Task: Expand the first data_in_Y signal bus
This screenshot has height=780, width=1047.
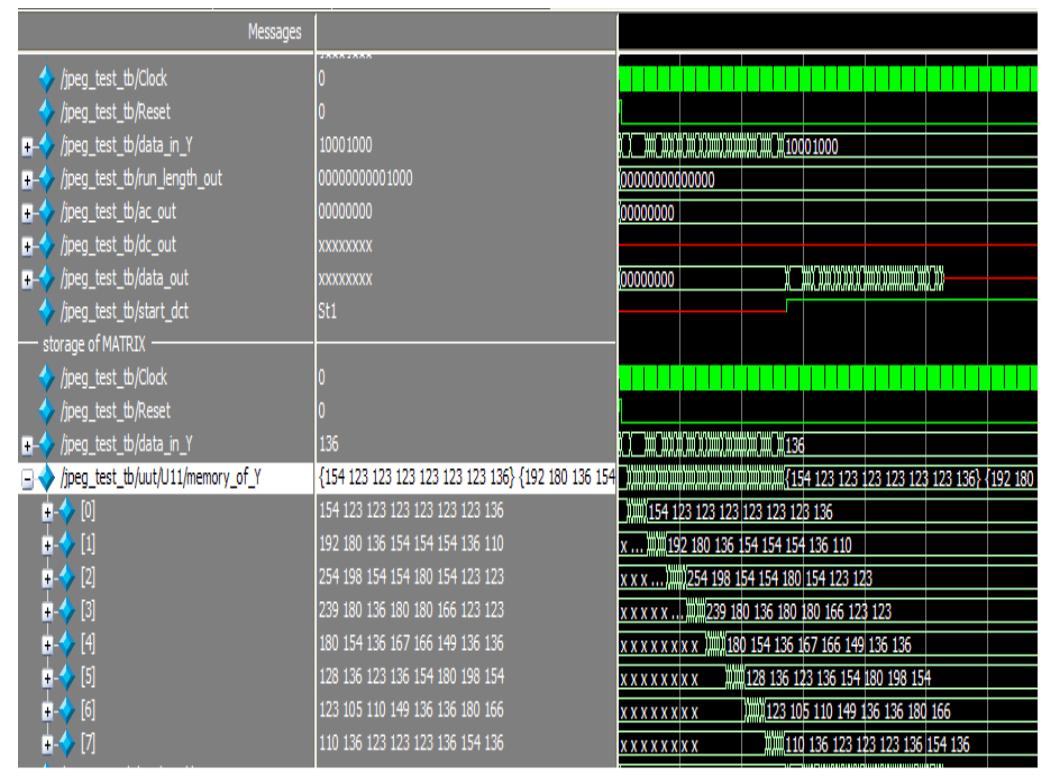Action: coord(27,146)
